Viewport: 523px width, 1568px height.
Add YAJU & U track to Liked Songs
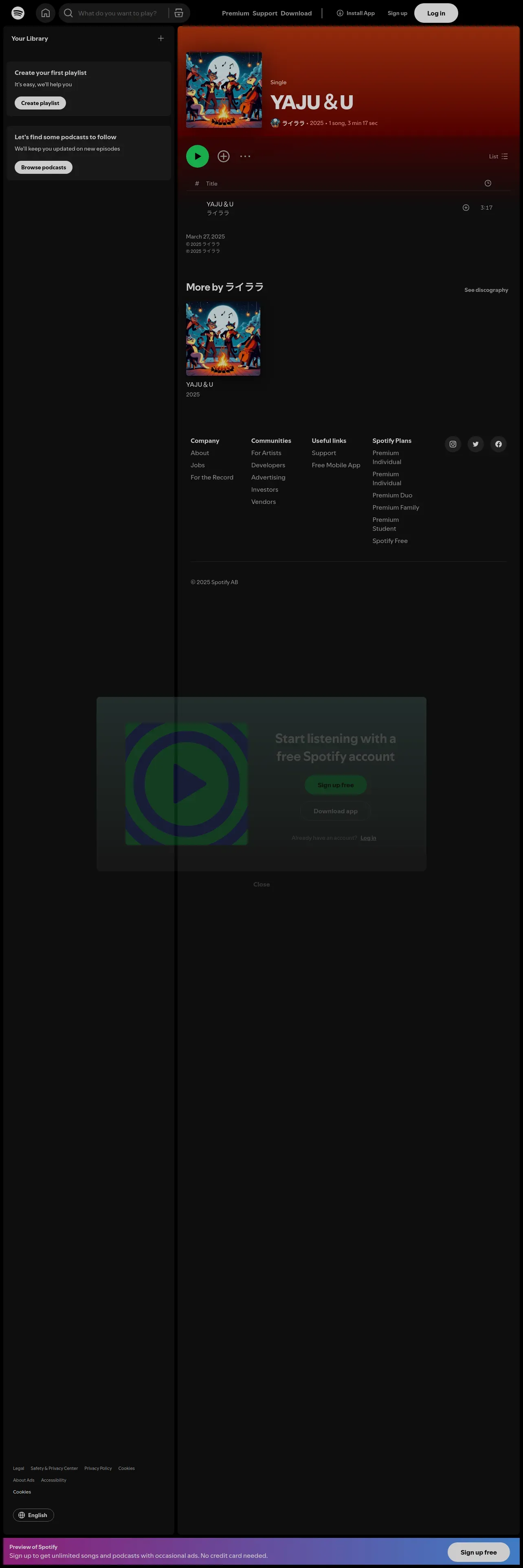466,208
